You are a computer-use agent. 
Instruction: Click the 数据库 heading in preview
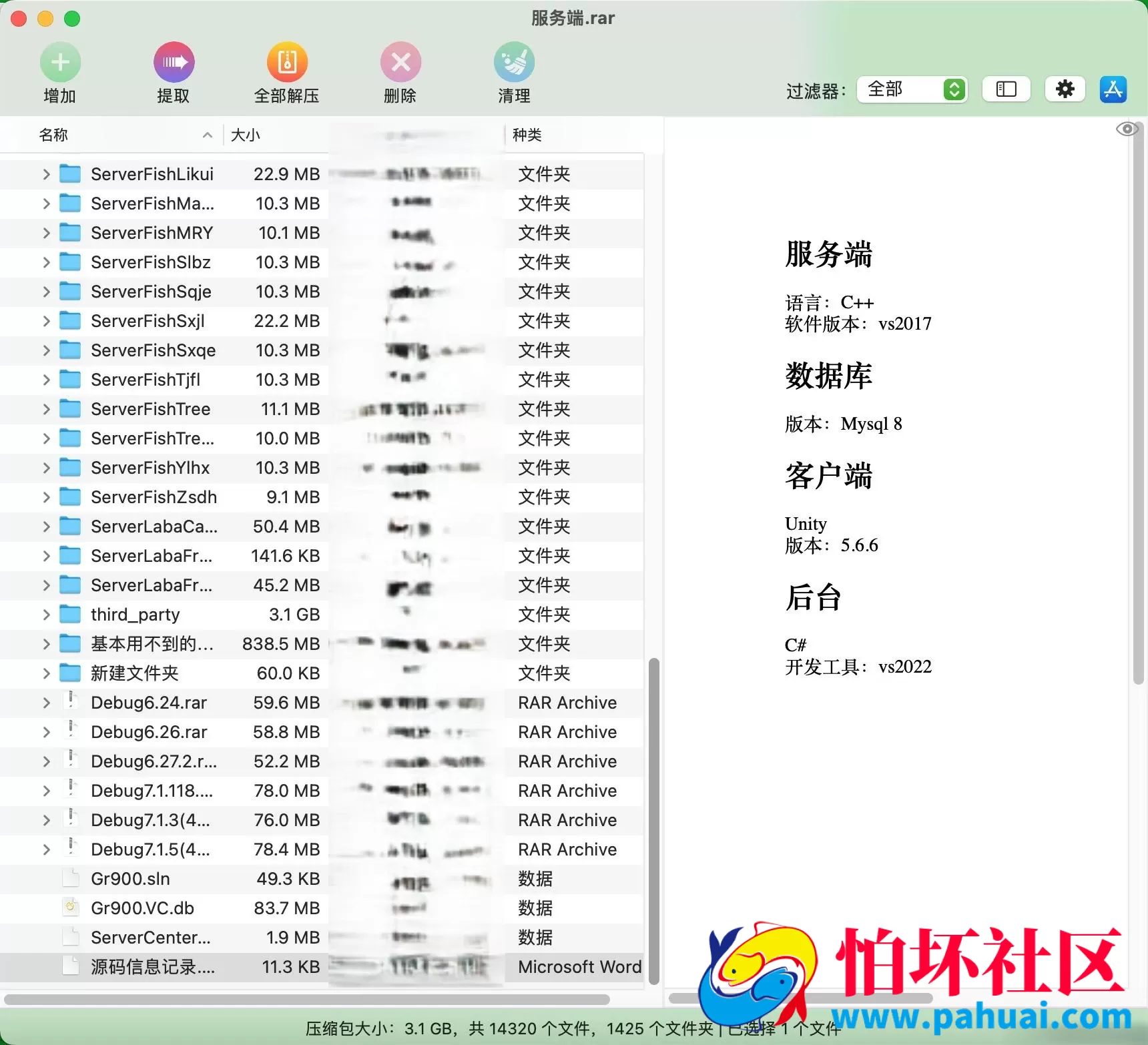click(x=829, y=376)
